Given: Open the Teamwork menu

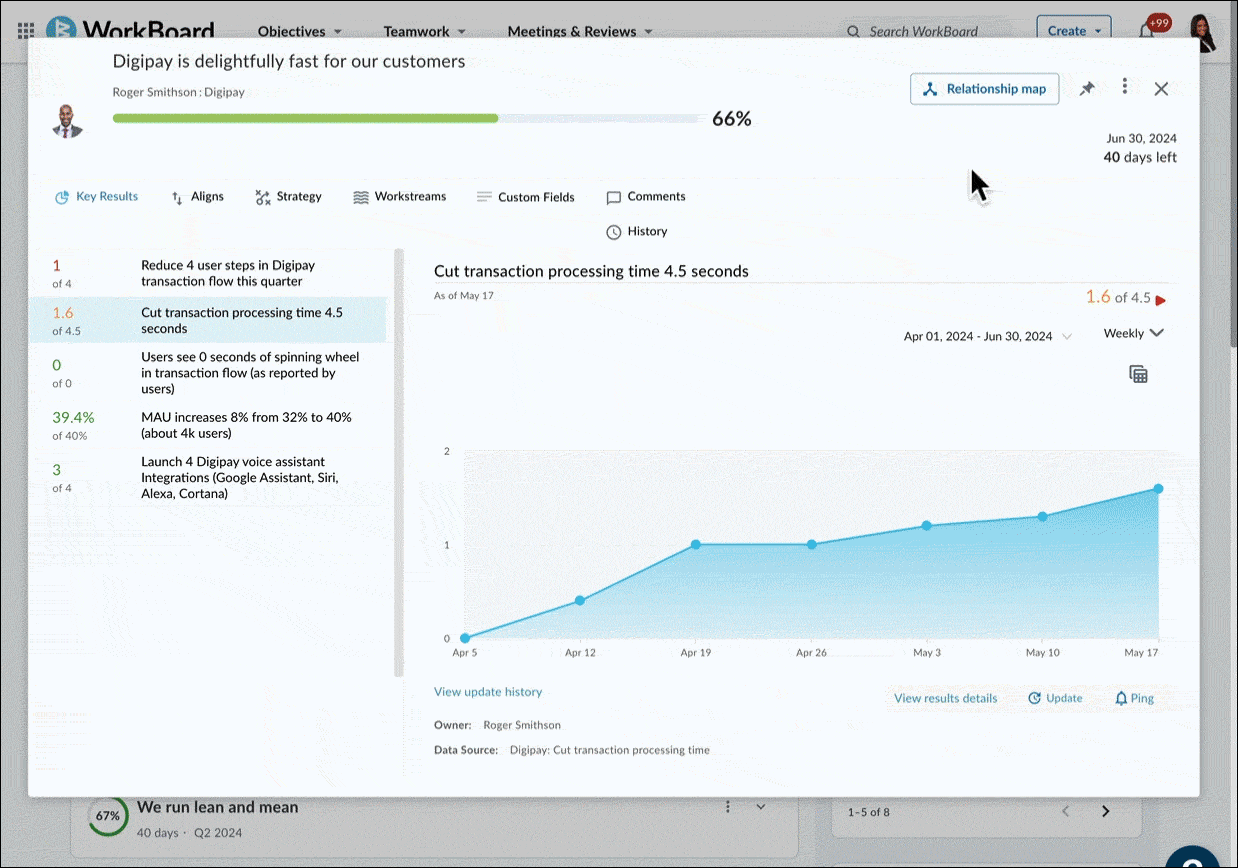Looking at the screenshot, I should (x=425, y=31).
